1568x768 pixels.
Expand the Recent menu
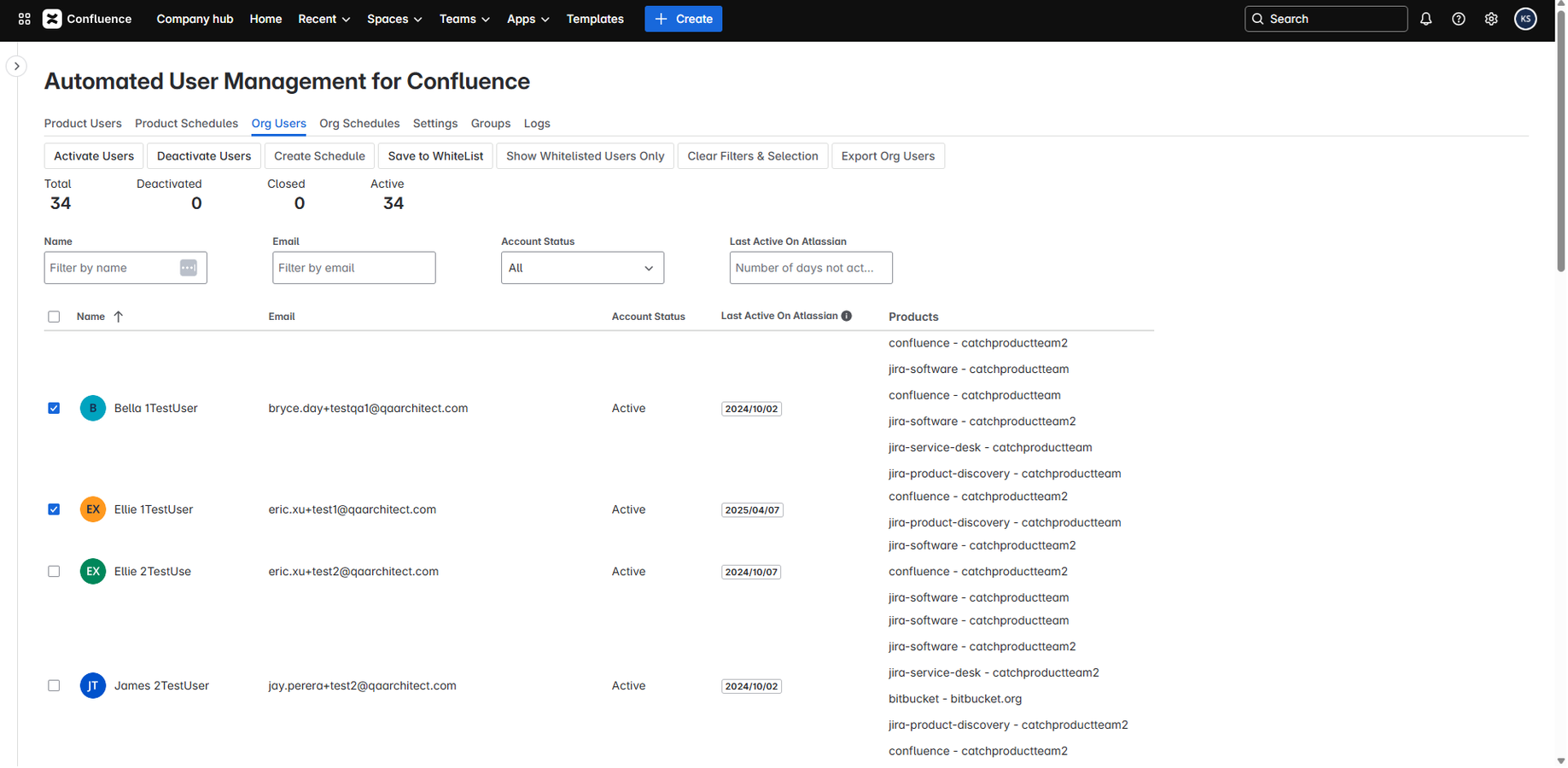[324, 19]
